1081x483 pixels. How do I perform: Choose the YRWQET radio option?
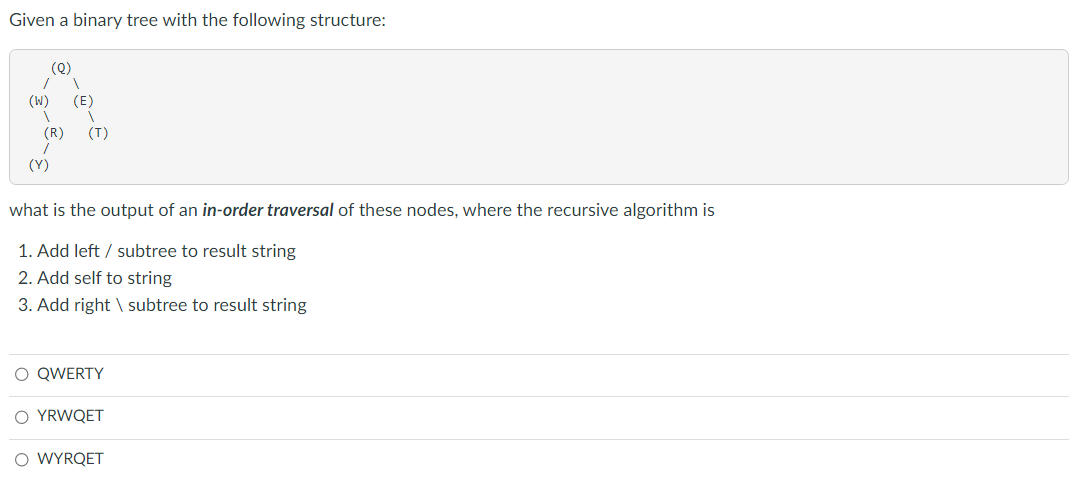click(x=22, y=417)
